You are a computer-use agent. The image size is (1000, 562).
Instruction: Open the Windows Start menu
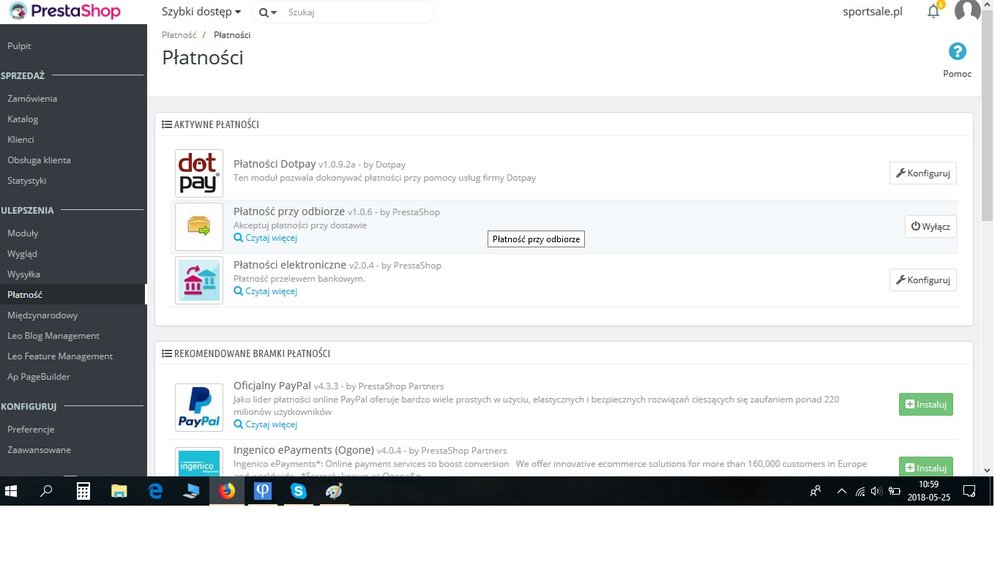(x=11, y=491)
